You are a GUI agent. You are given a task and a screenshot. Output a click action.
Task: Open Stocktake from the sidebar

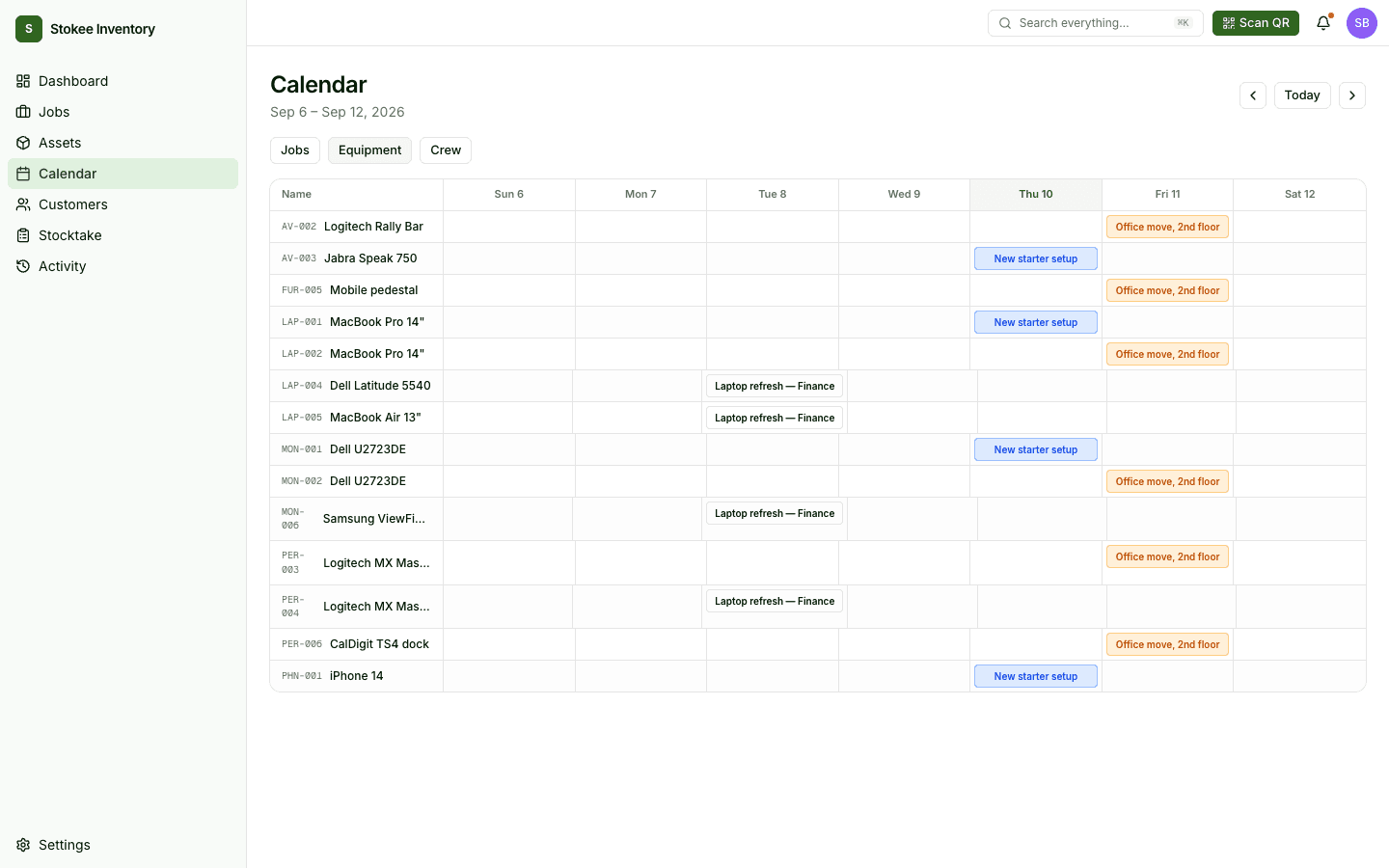(123, 235)
